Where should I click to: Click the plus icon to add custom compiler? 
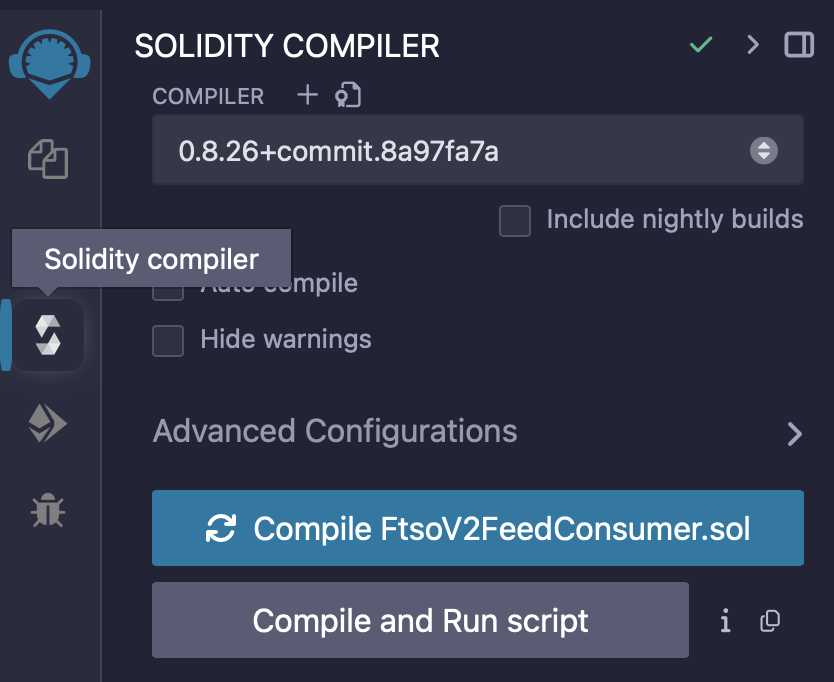(x=308, y=95)
